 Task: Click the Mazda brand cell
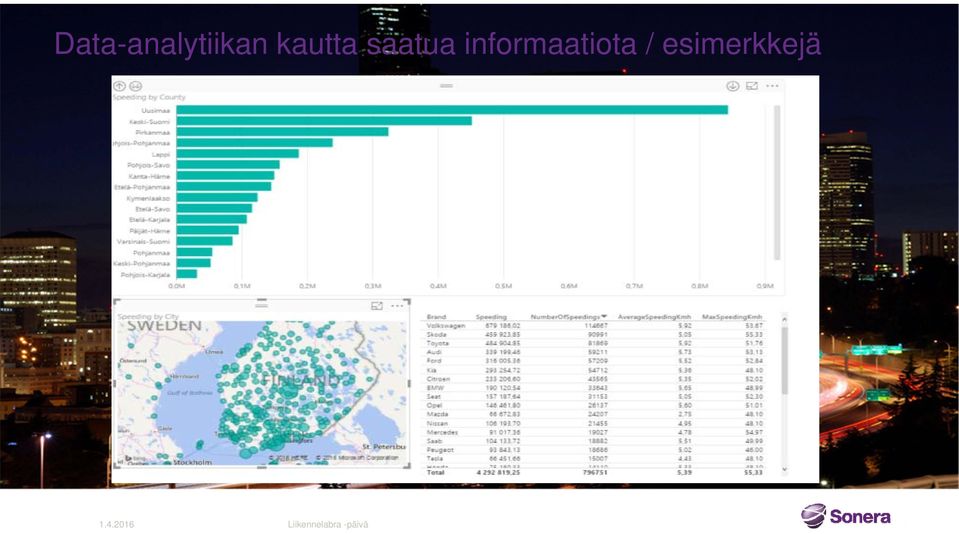click(437, 414)
